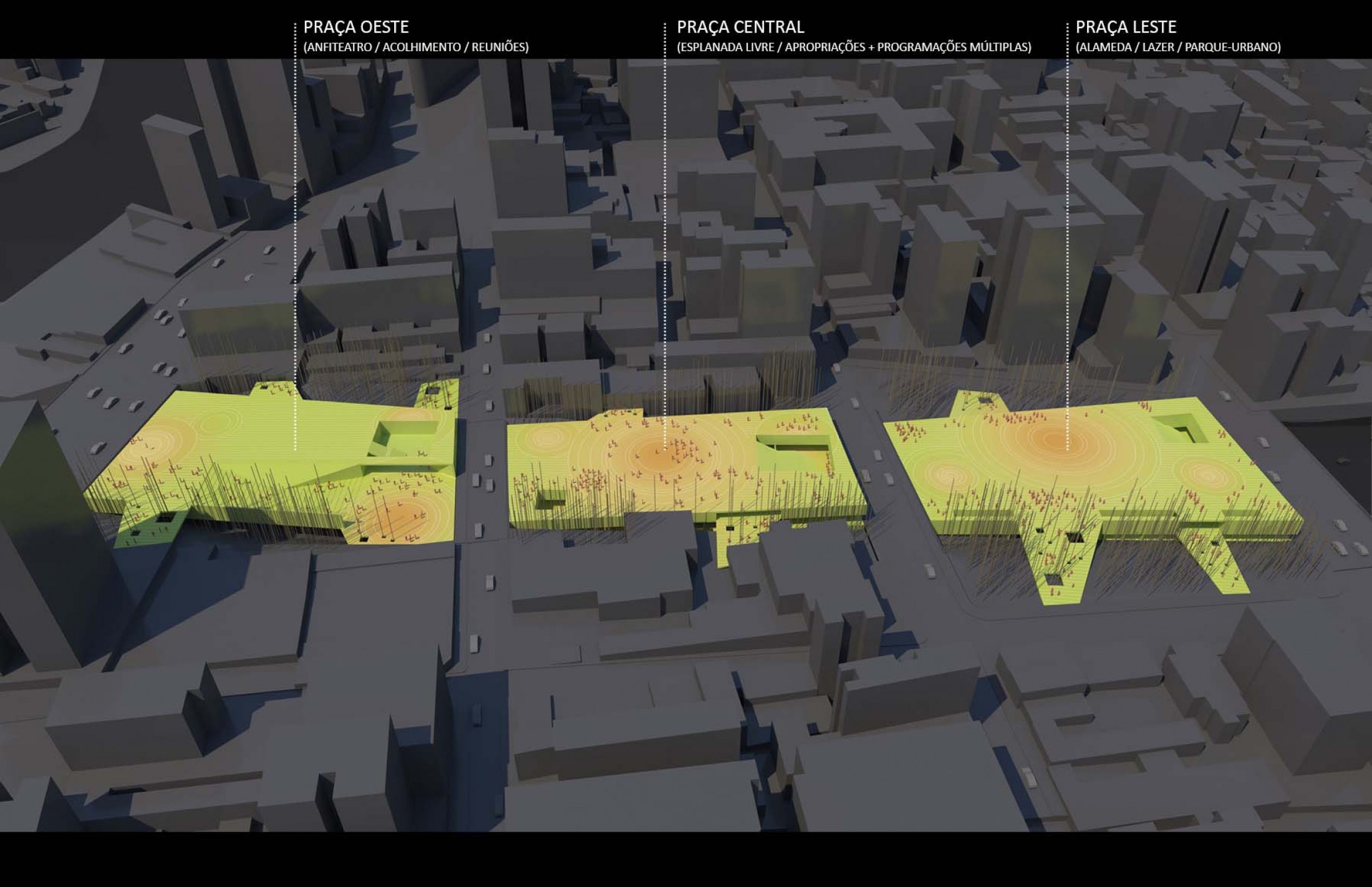
Task: Select the Anfiteatro / Acolhimento / Reuniões subtitle
Action: click(415, 47)
